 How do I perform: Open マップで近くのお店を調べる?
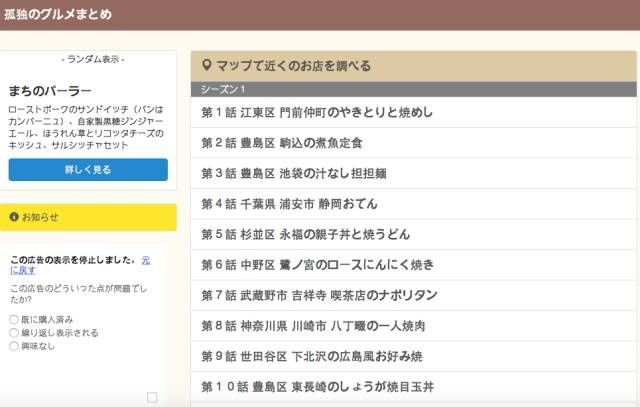coord(413,66)
